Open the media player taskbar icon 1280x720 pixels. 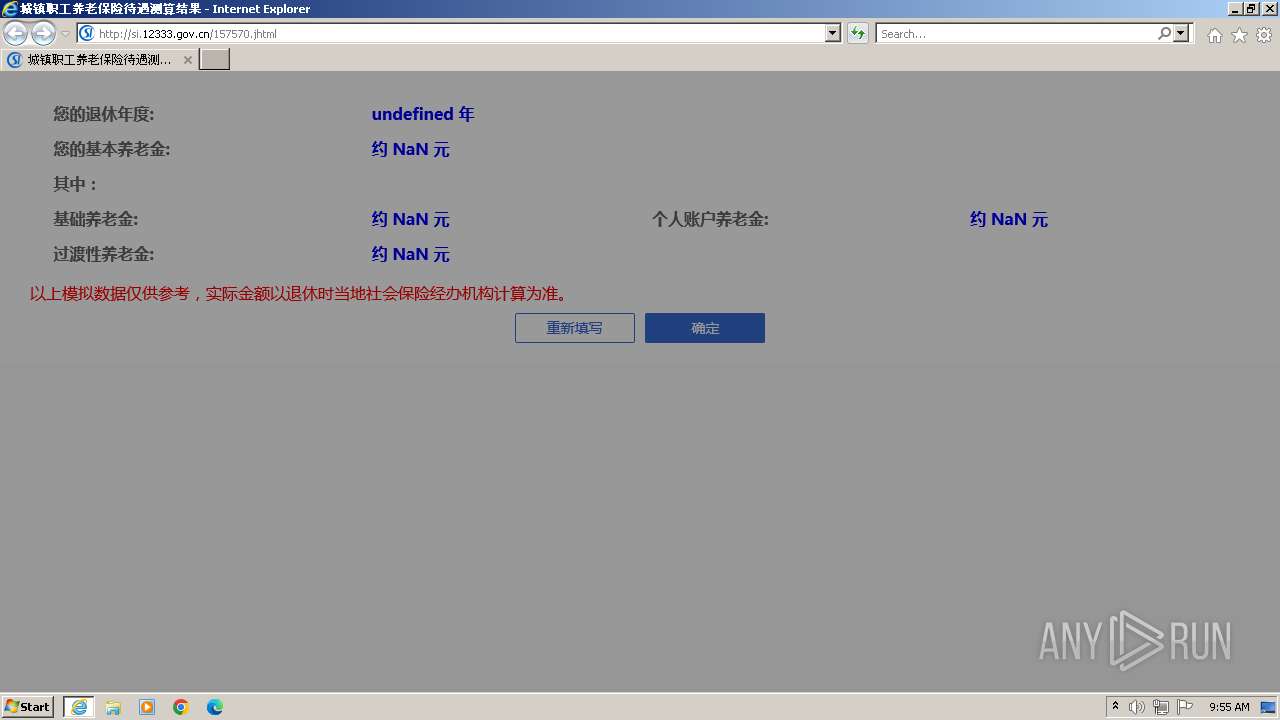coord(147,707)
